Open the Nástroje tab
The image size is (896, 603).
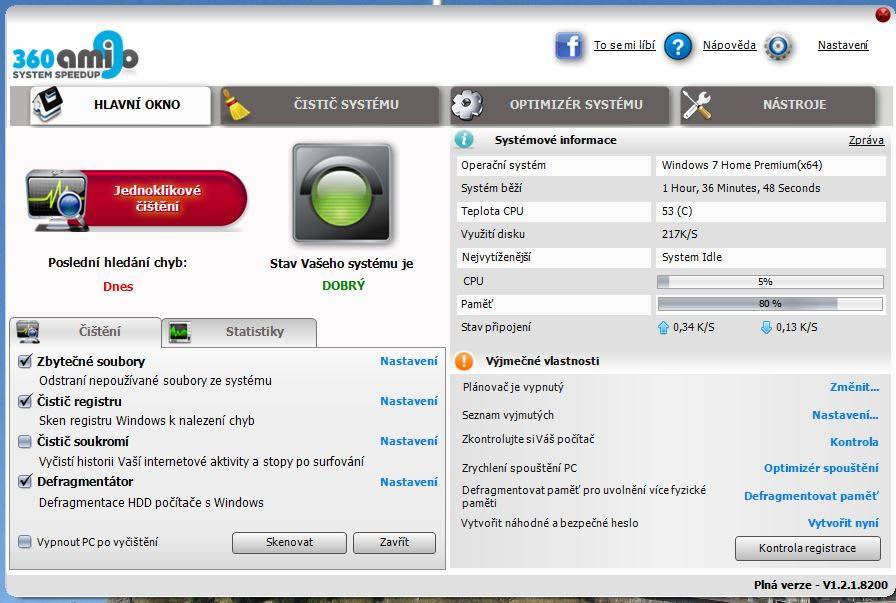tap(778, 105)
